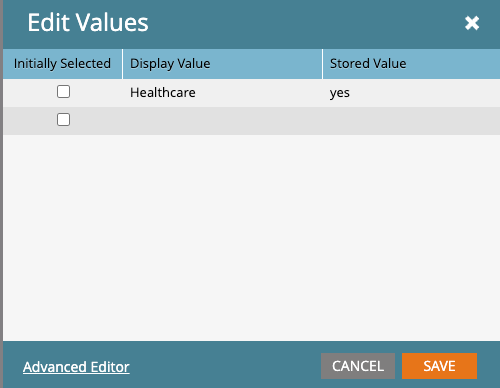This screenshot has height=388, width=500.
Task: Click the Edit Values dialog title
Action: pyautogui.click(x=88, y=23)
